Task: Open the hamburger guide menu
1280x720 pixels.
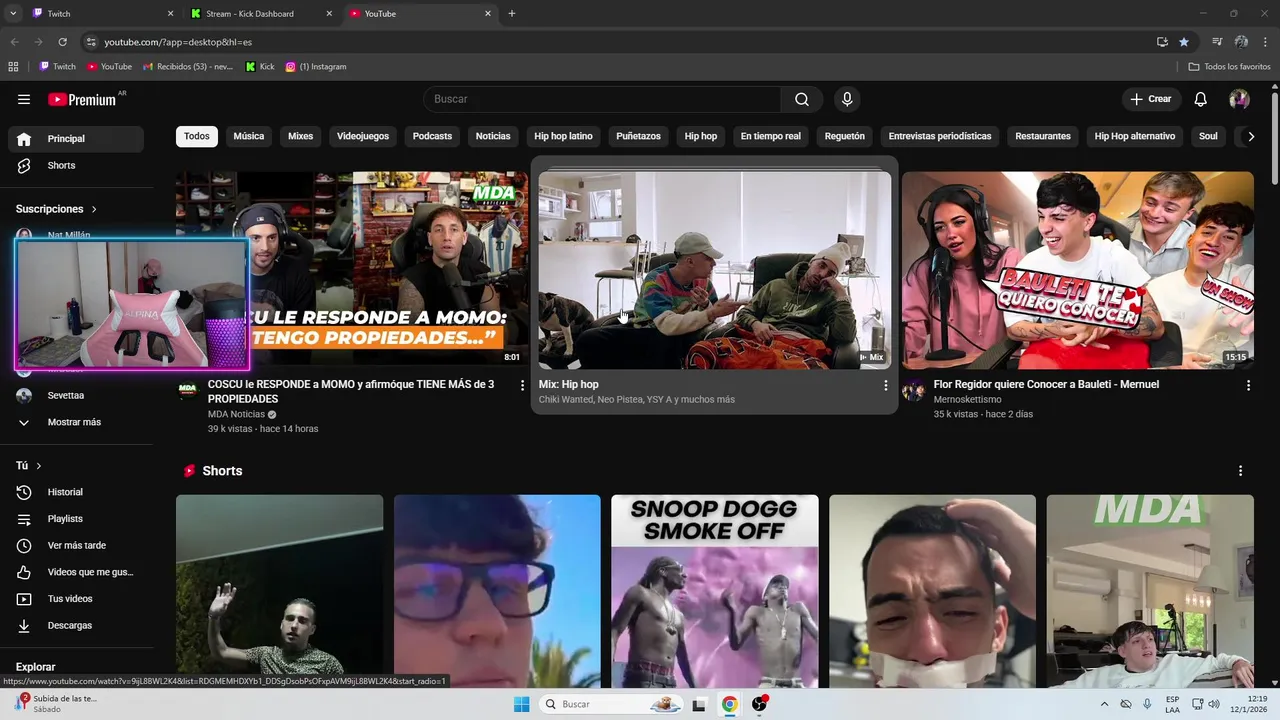Action: [24, 99]
